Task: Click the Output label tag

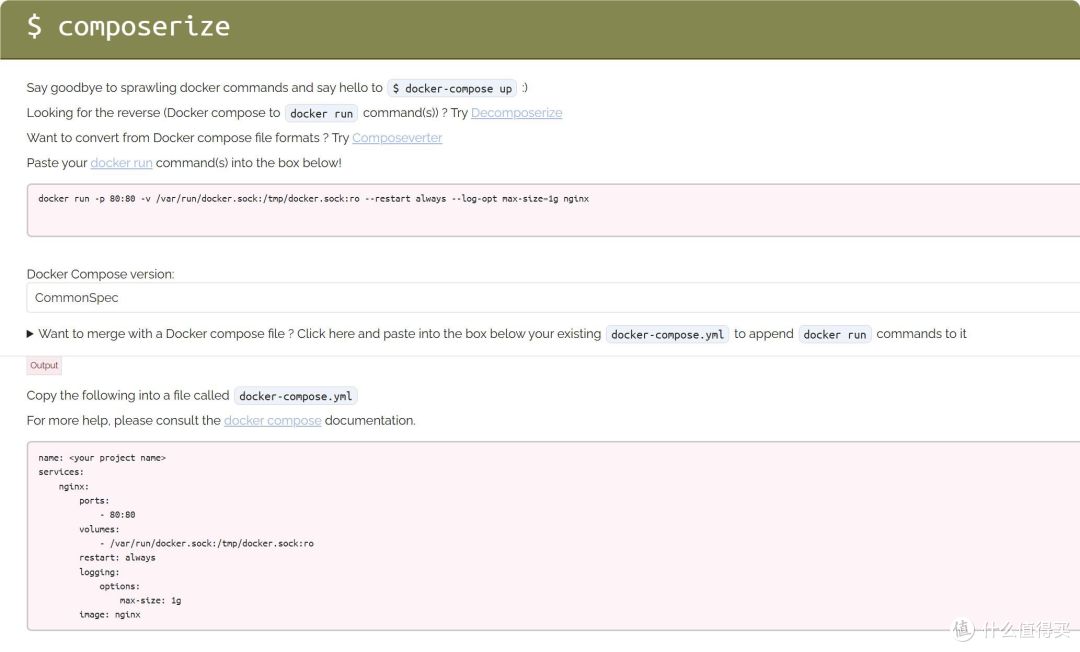Action: [44, 366]
